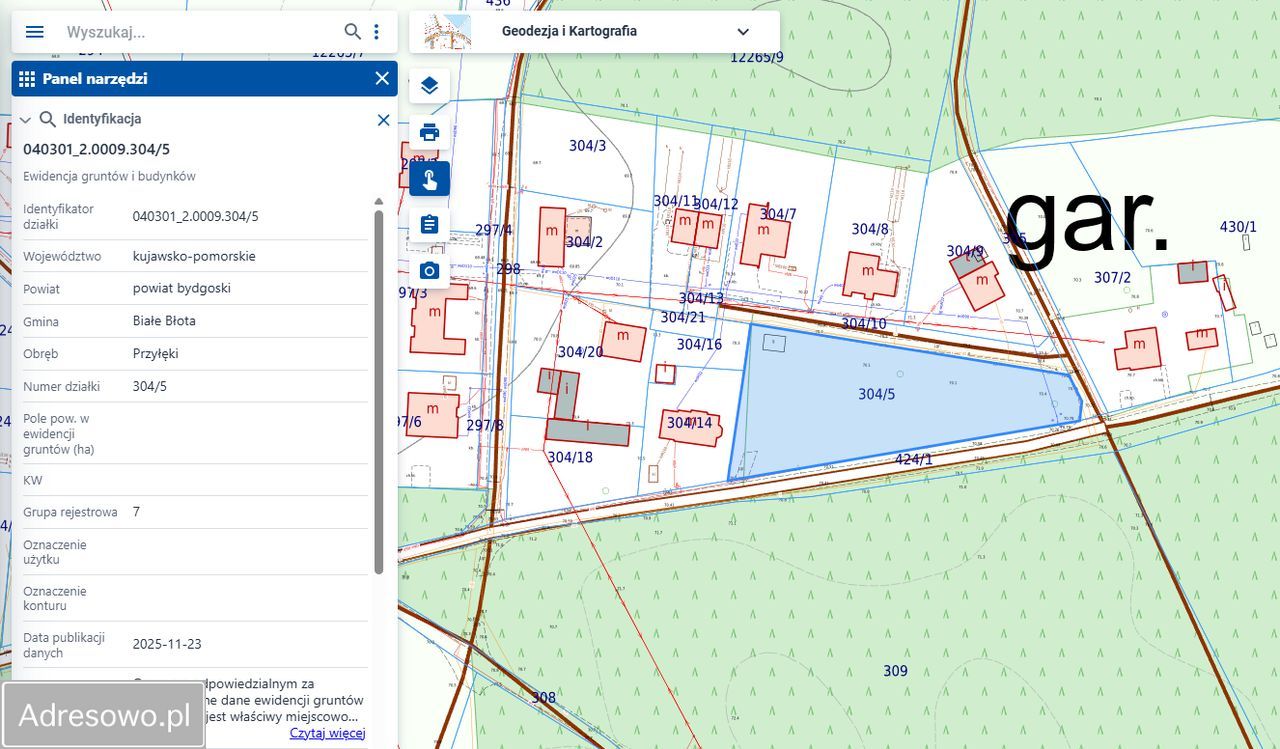Screen dimensions: 1280x749
Task: Open the three-dot options menu
Action: click(x=376, y=31)
